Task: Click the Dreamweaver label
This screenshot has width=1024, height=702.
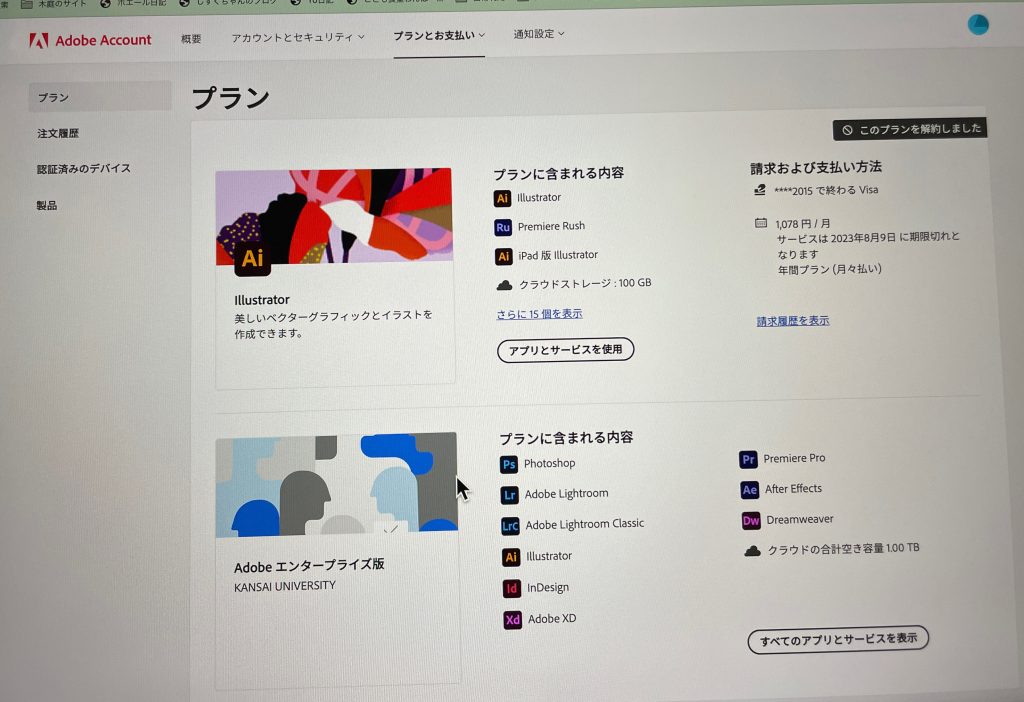Action: (x=800, y=520)
